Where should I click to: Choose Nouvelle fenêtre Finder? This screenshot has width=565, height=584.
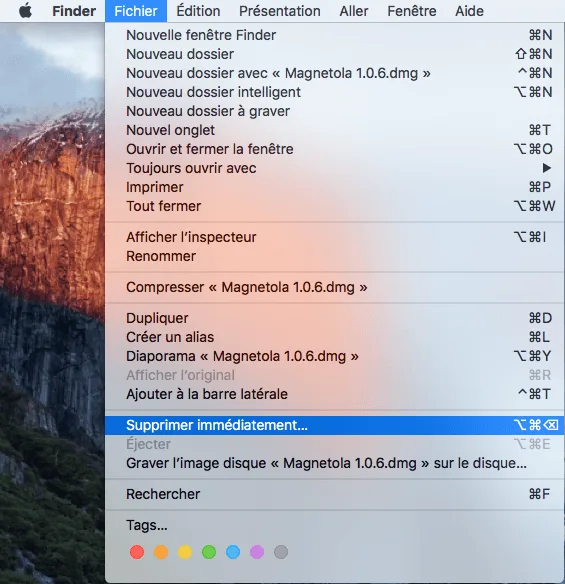pos(334,35)
